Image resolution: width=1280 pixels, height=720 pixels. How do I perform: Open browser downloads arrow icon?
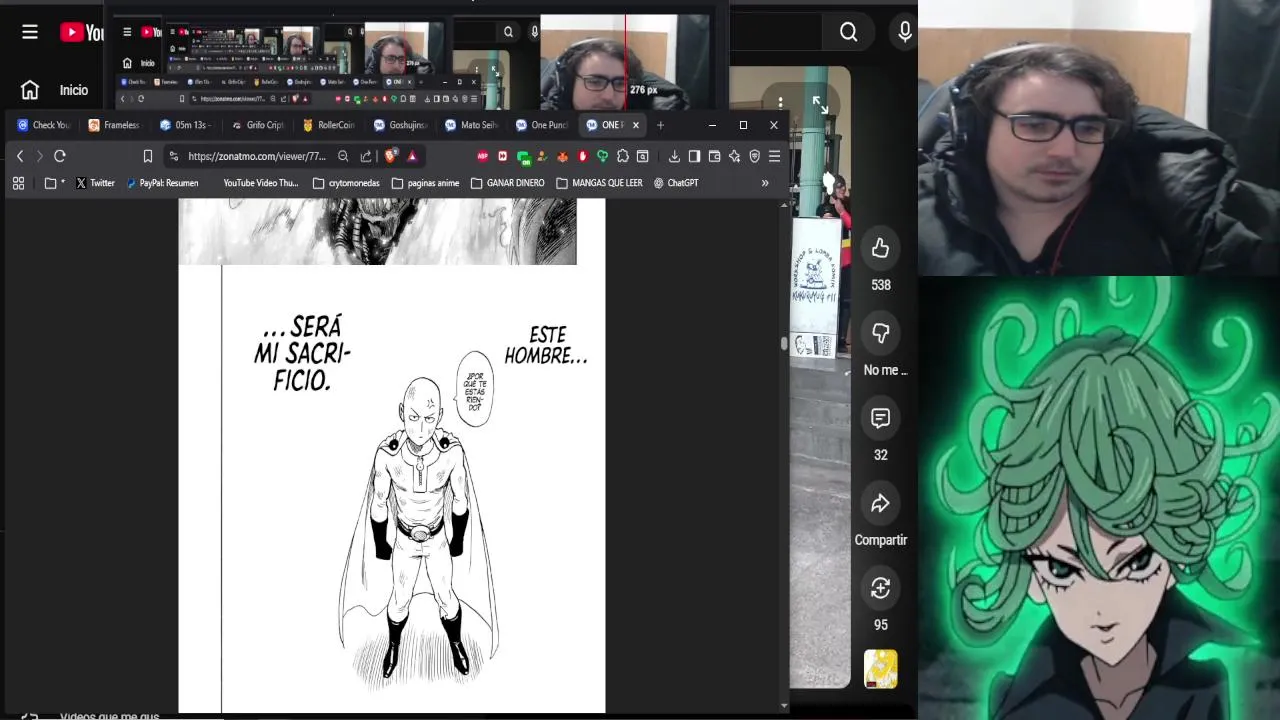click(674, 156)
